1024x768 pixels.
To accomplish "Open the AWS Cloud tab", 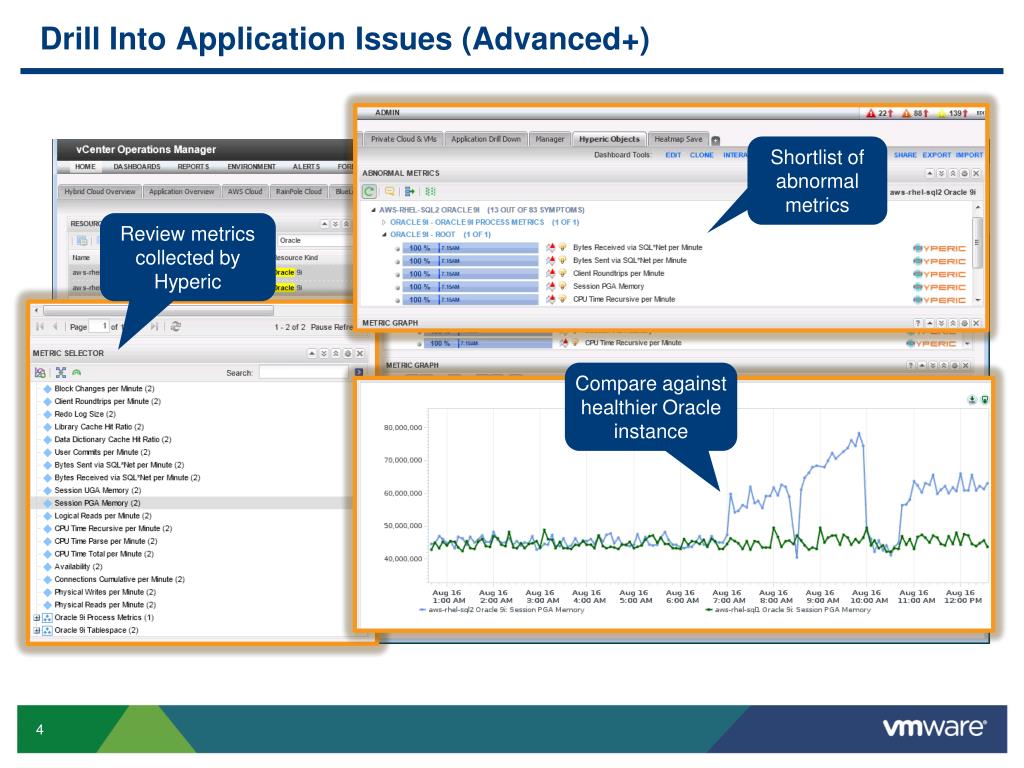I will click(244, 192).
